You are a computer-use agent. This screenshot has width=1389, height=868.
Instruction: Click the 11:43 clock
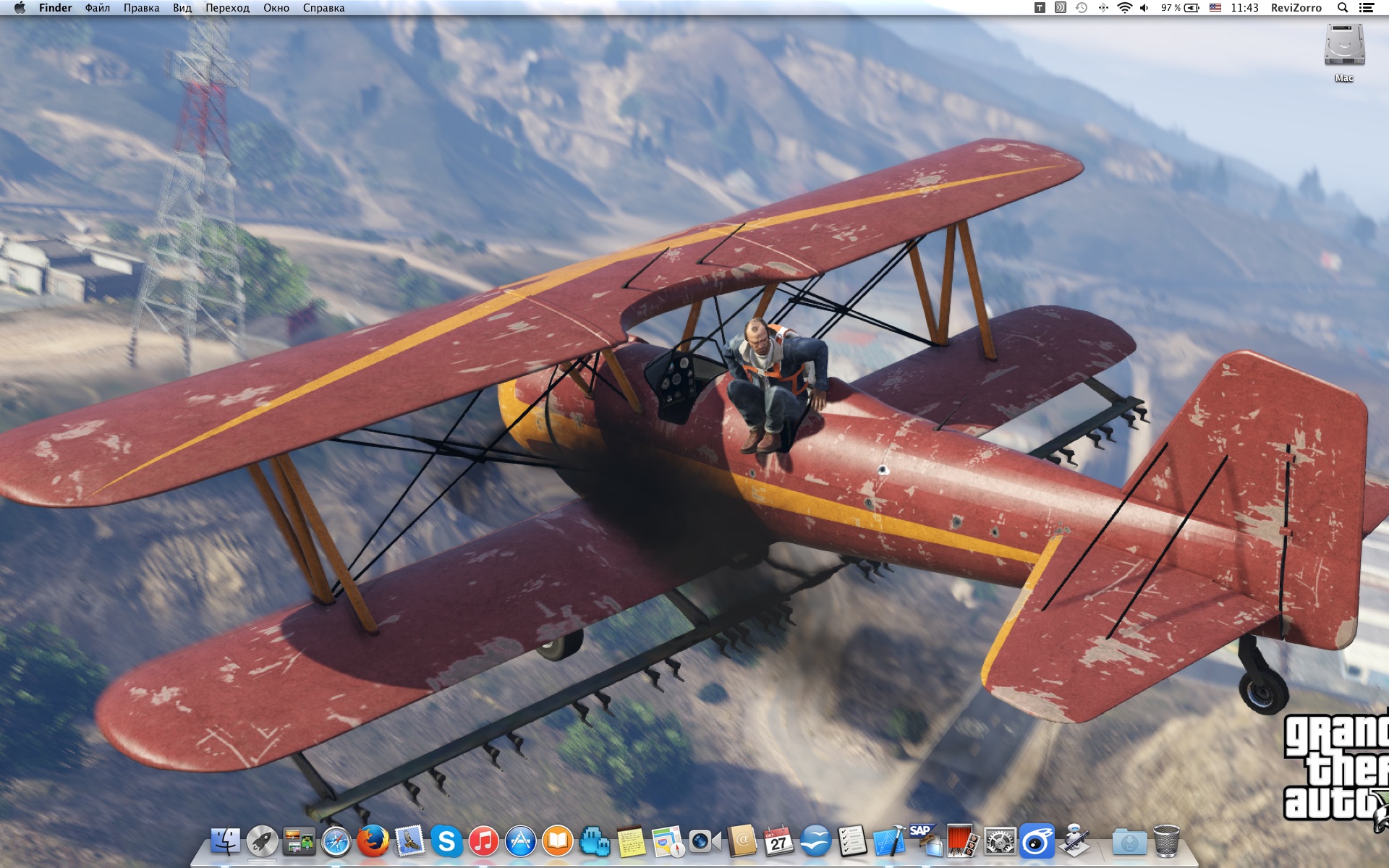(x=1244, y=8)
